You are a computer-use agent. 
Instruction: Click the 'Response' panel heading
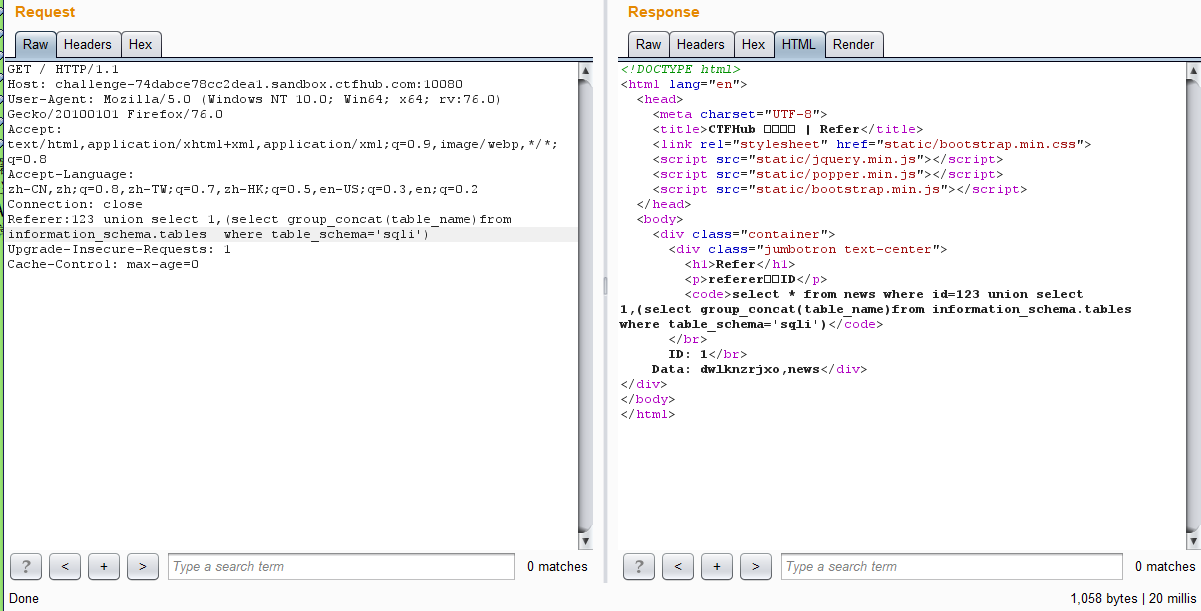click(663, 12)
